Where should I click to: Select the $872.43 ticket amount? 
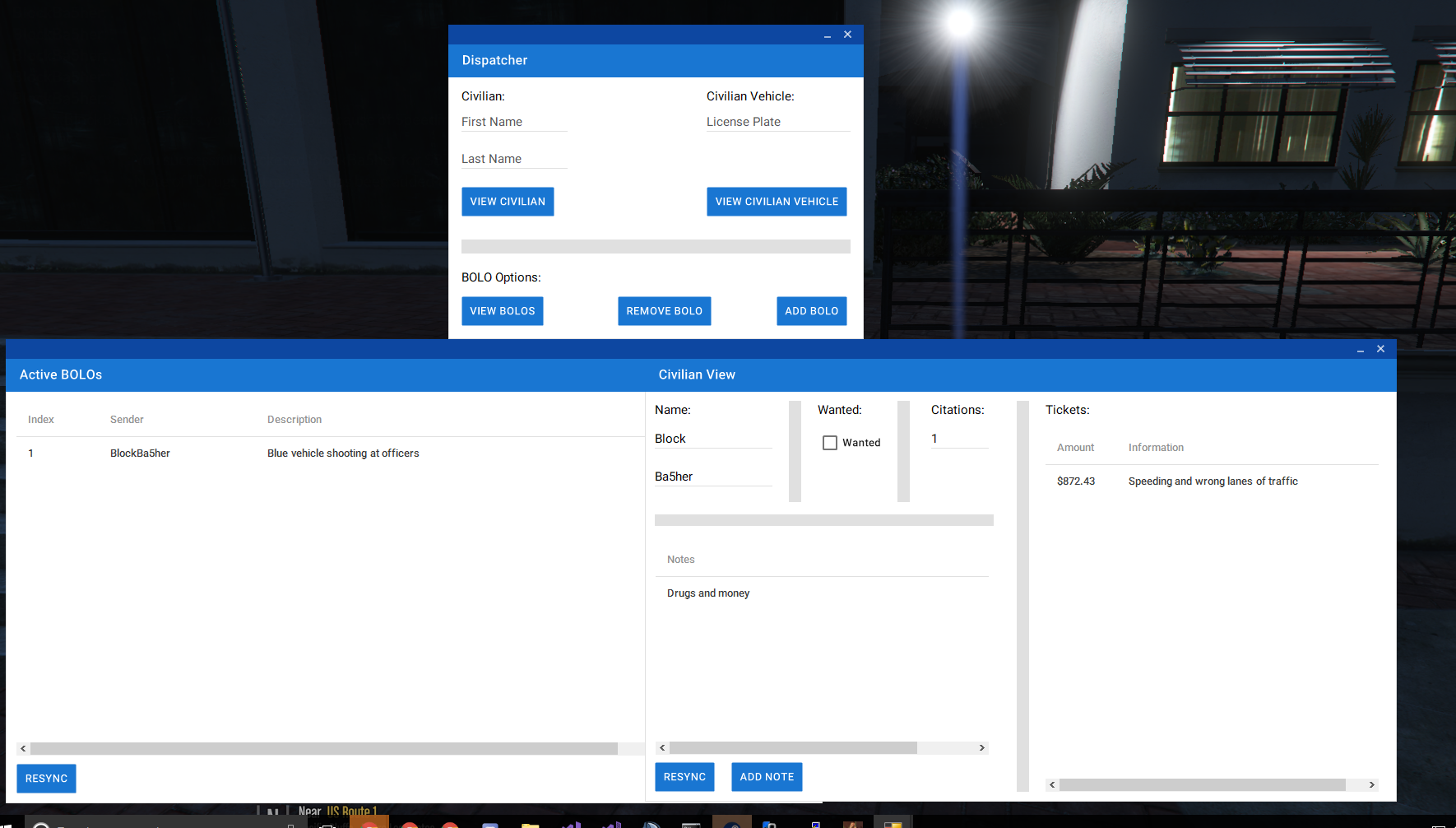[1076, 481]
